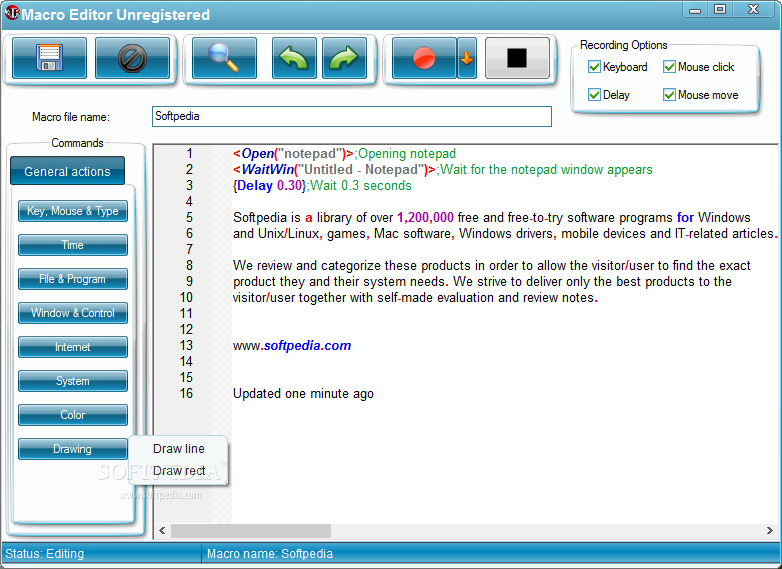Open the System commands

point(73,380)
